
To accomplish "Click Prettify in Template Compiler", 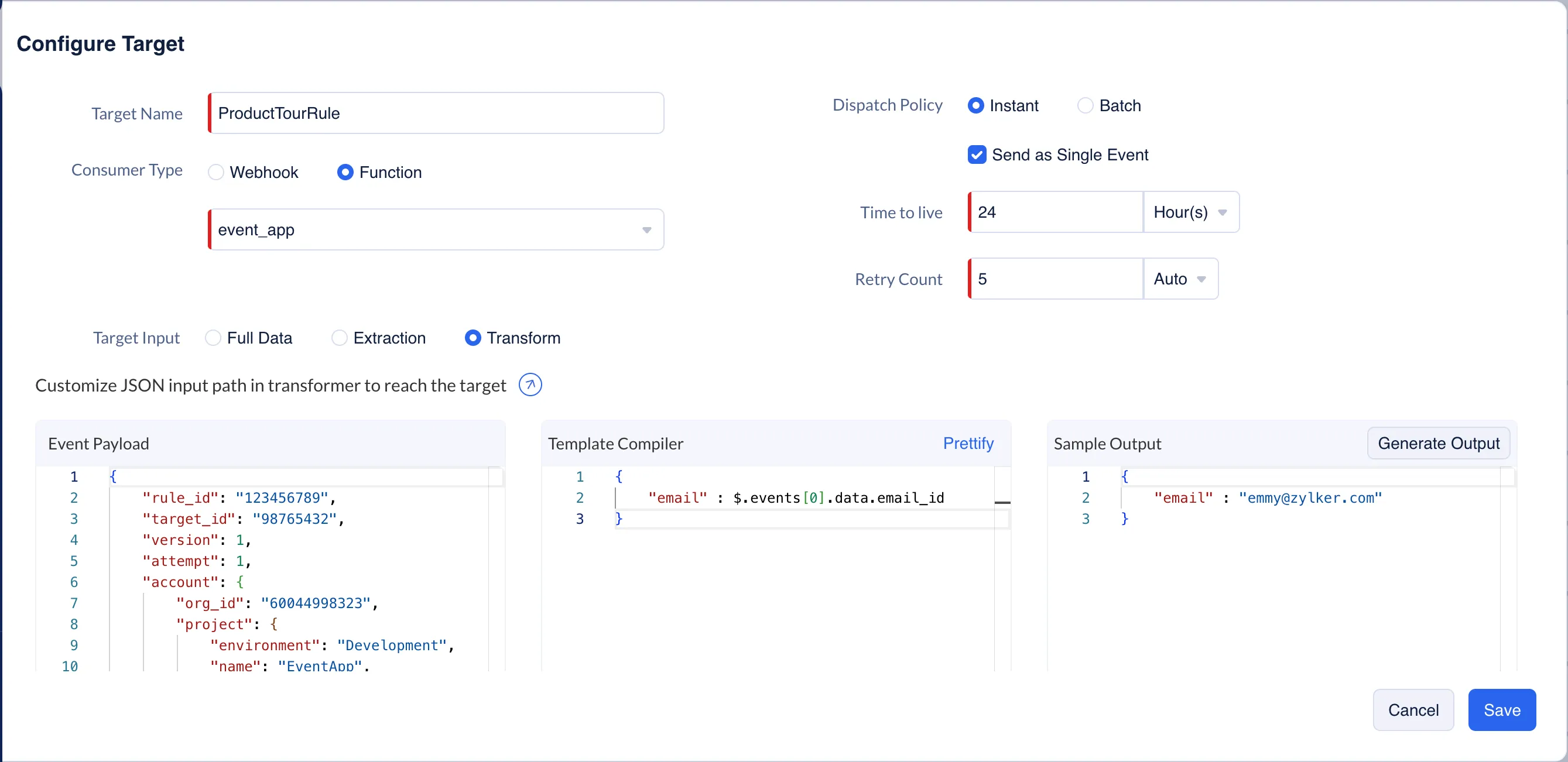I will click(968, 443).
